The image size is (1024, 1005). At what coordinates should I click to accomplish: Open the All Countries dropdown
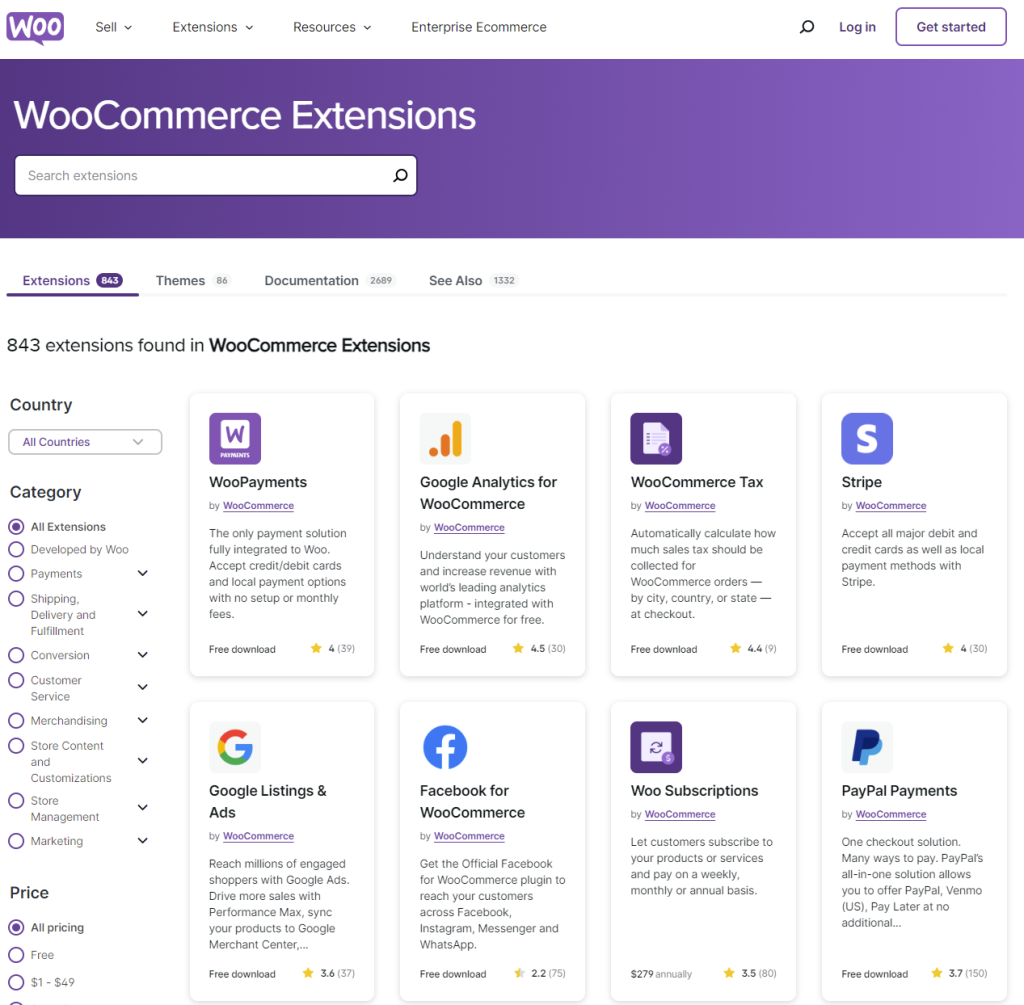point(85,442)
